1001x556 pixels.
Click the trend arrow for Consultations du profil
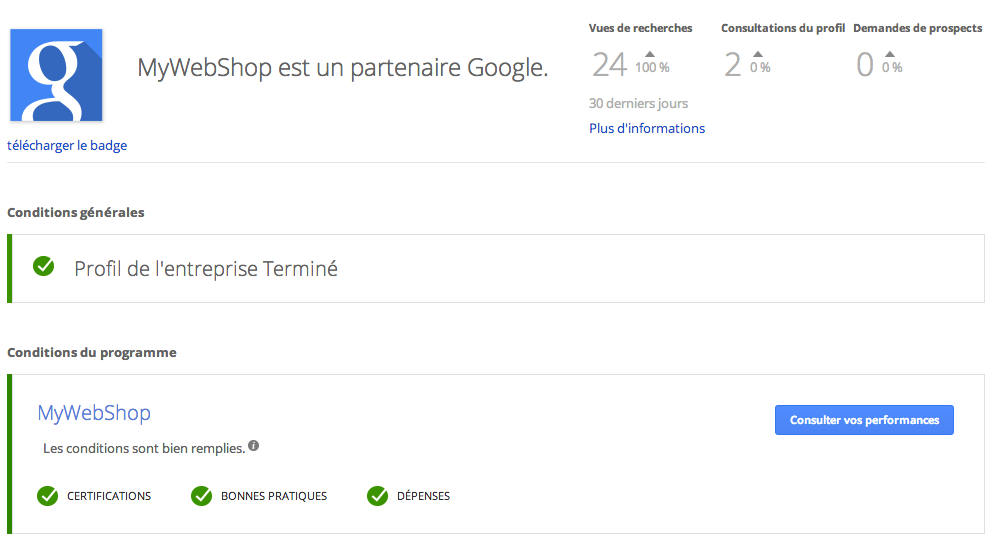[758, 54]
